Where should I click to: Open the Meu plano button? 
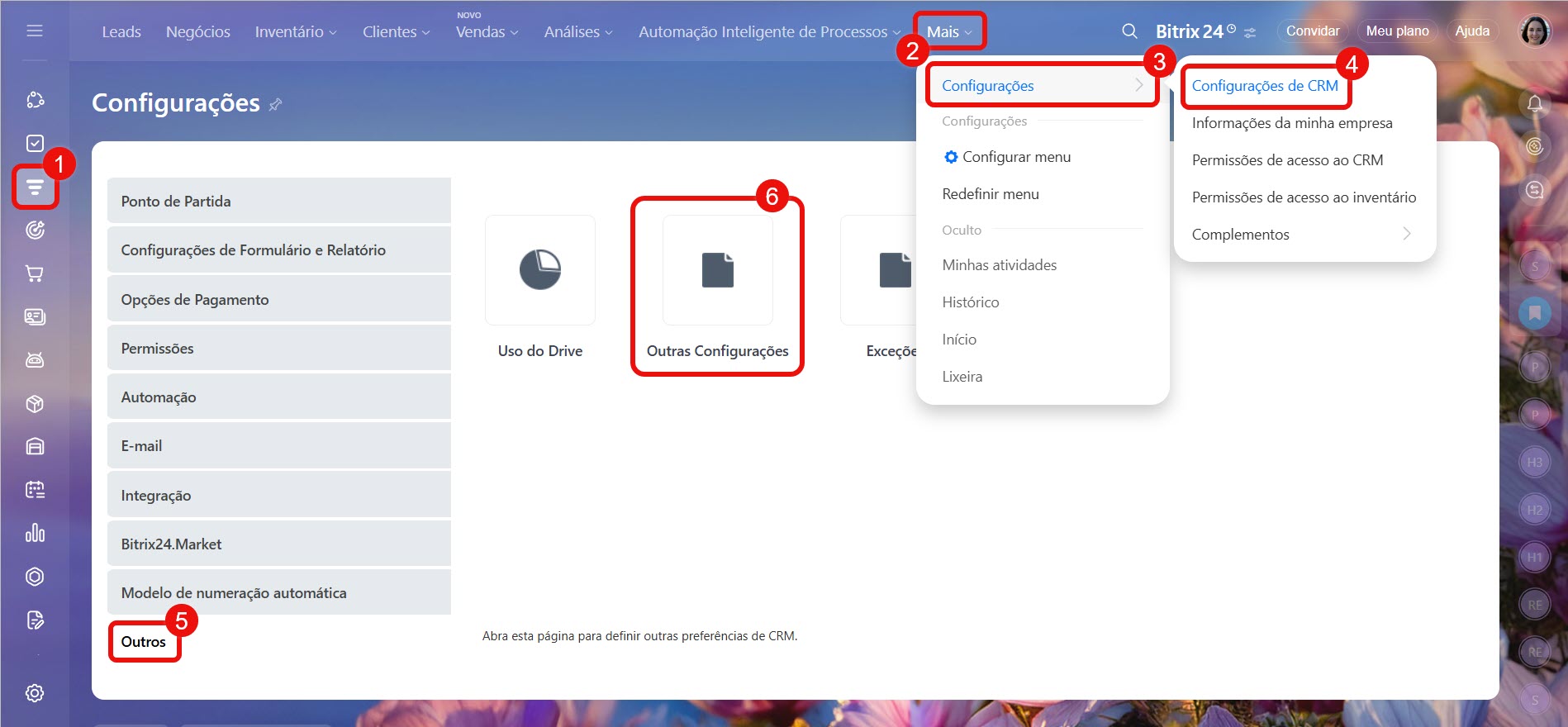(1396, 31)
